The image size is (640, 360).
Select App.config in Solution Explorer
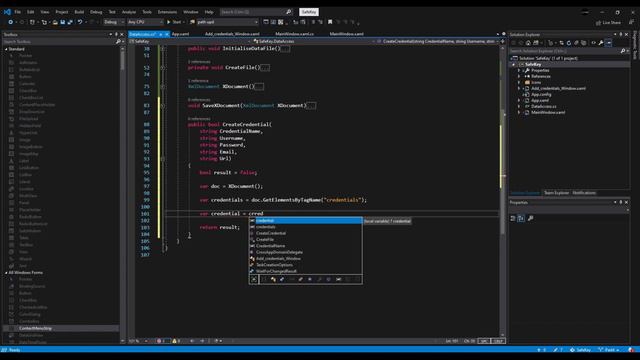[x=541, y=94]
